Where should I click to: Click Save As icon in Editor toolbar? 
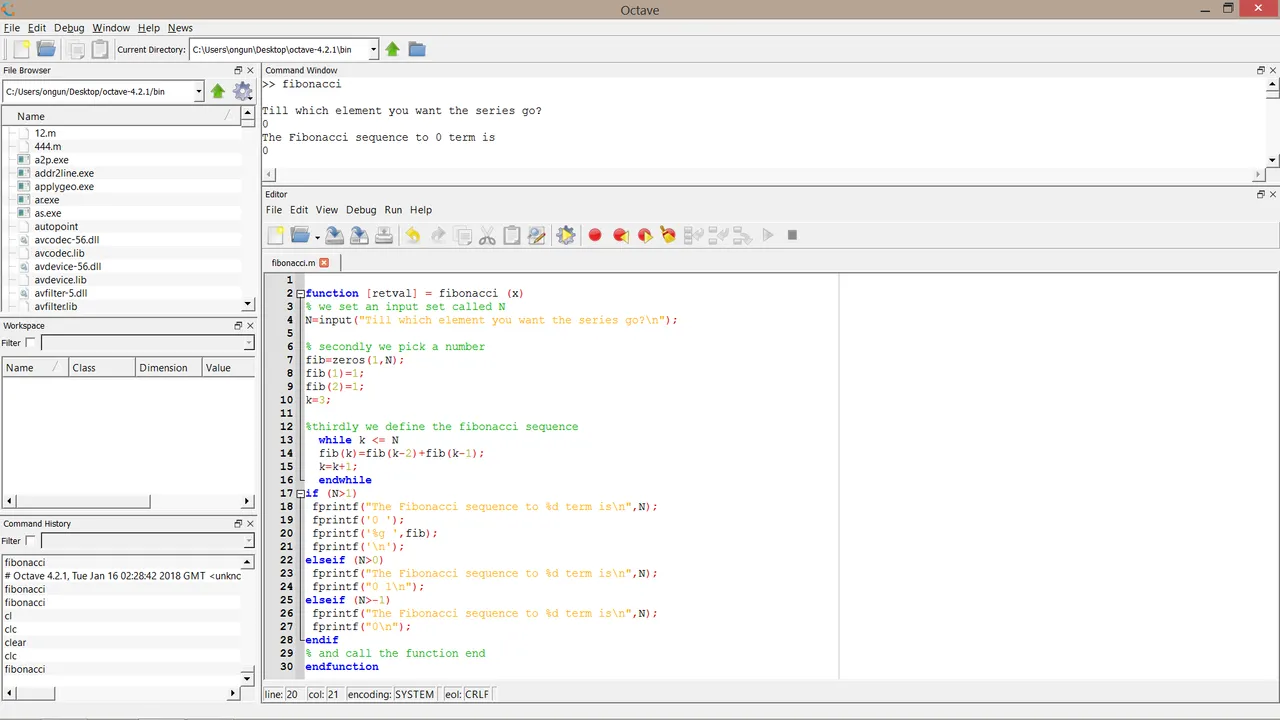359,235
